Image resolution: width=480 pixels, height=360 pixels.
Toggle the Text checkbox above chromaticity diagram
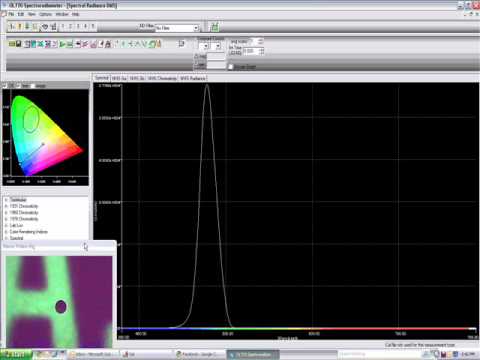tap(18, 86)
